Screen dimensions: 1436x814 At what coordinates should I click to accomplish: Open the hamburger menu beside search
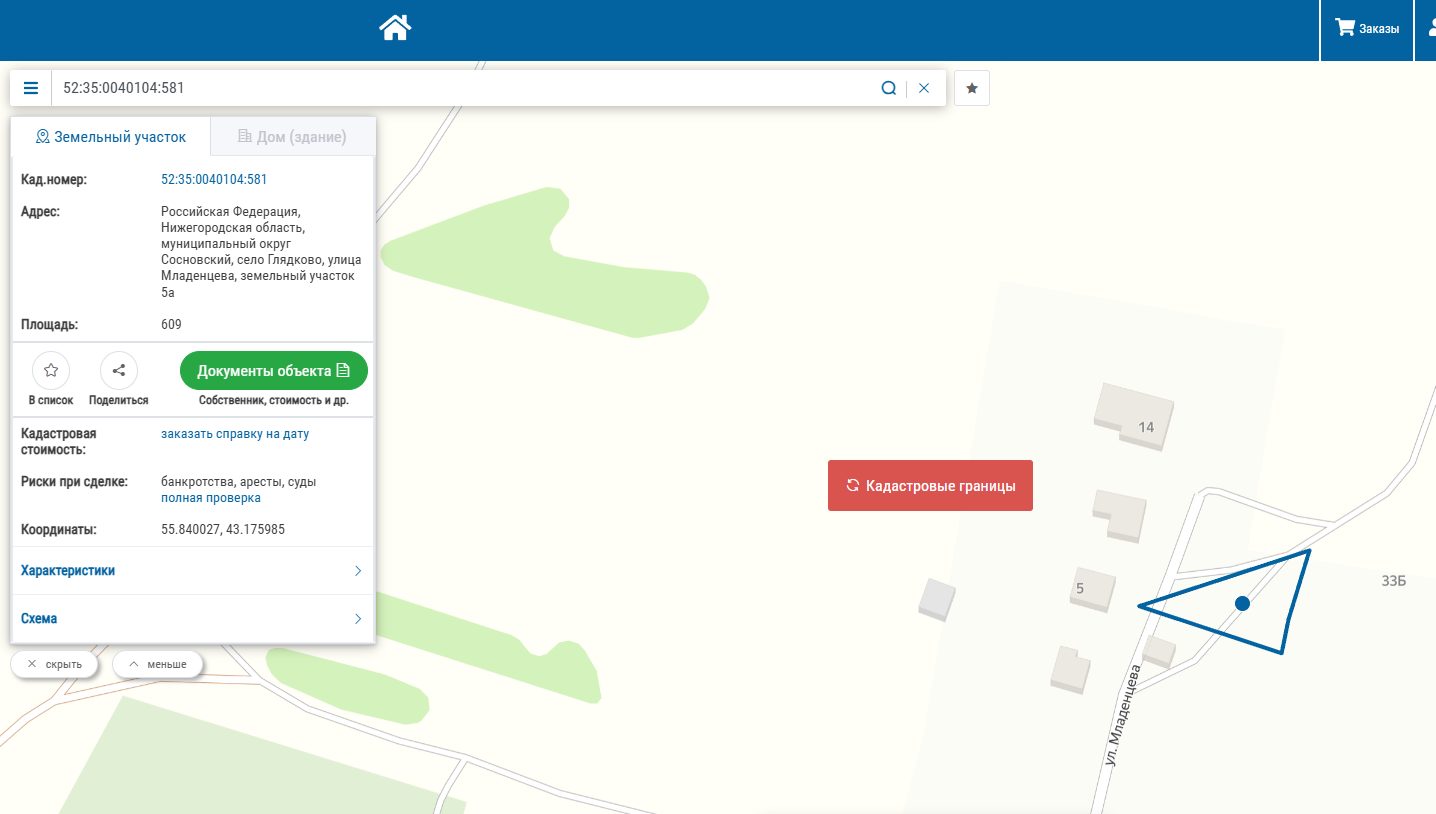click(31, 88)
